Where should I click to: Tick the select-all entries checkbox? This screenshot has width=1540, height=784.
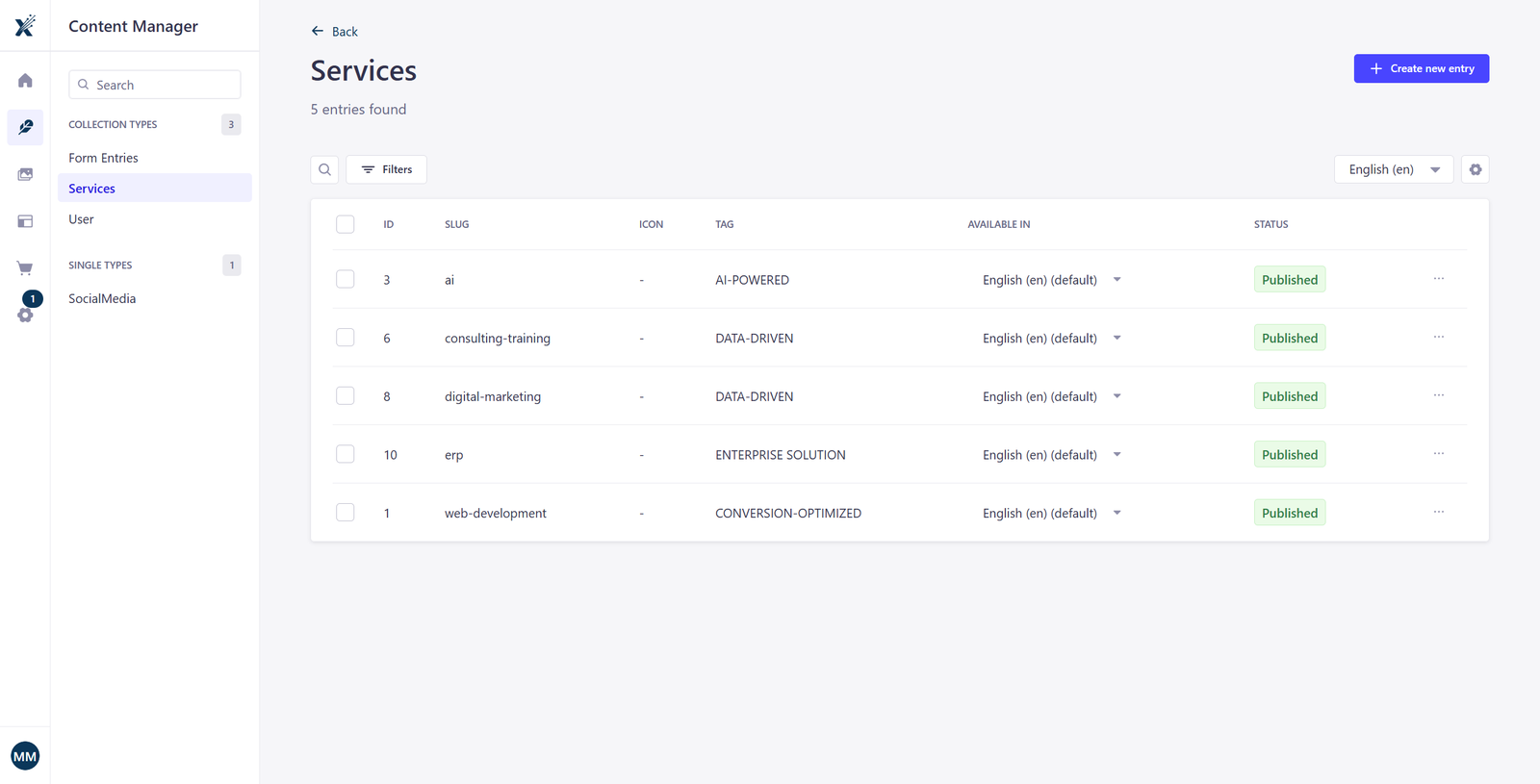[x=345, y=224]
